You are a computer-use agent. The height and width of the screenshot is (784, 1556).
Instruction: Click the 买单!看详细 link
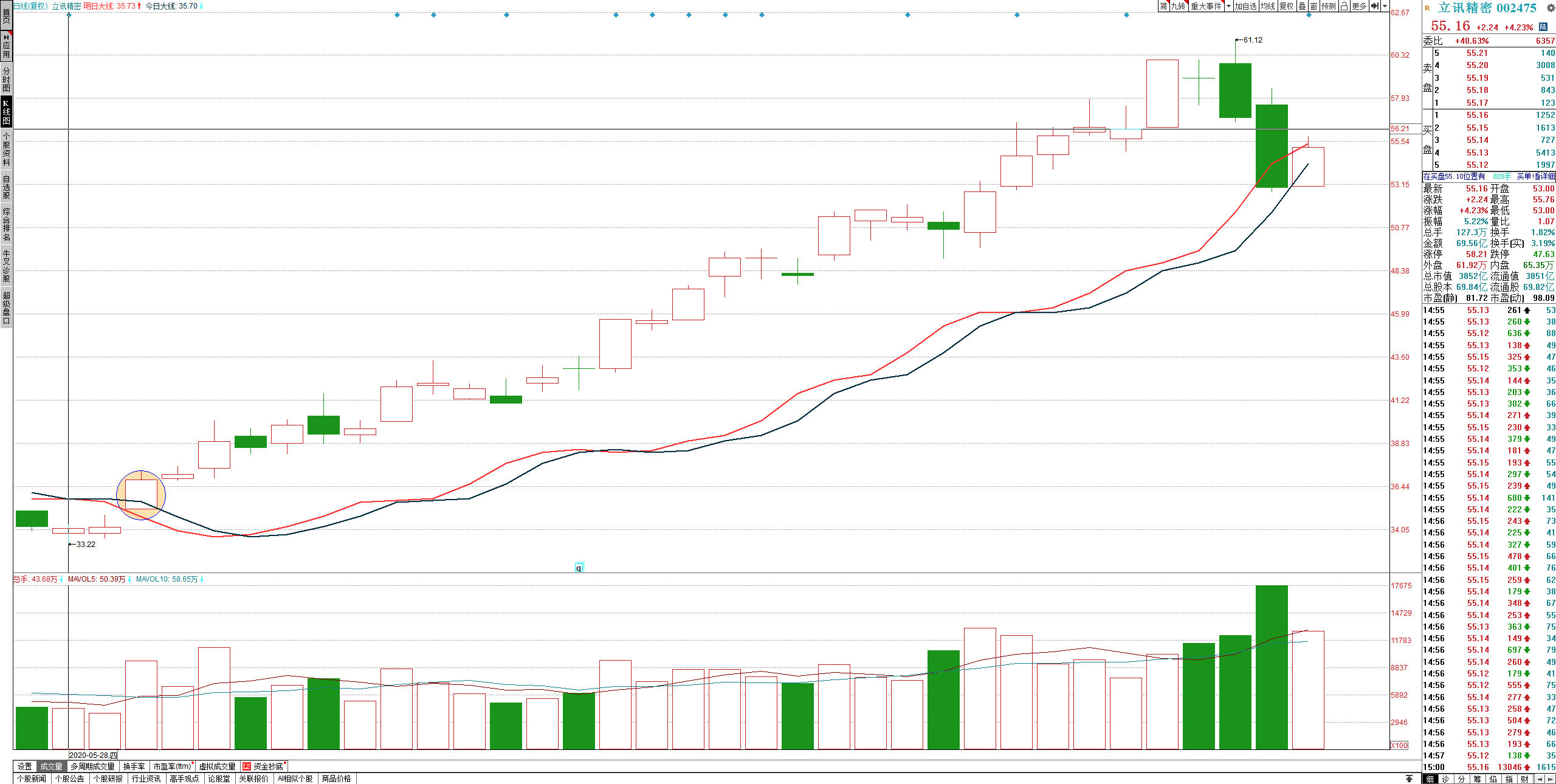point(1535,176)
